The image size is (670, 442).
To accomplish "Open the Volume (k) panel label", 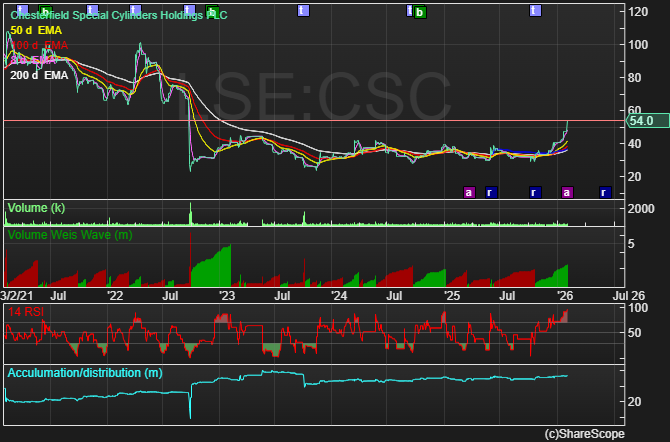I will tap(36, 208).
